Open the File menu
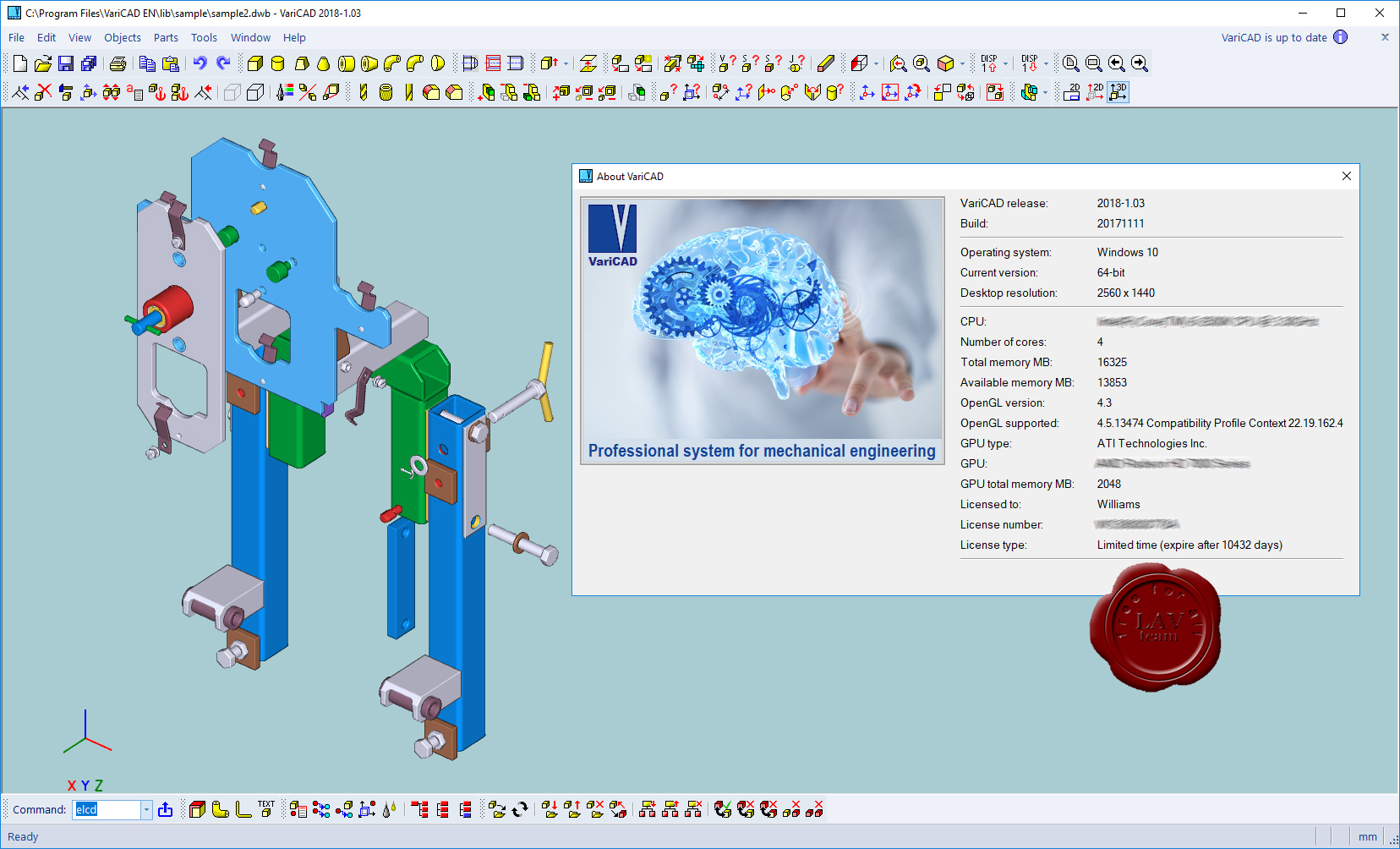Screen dimensions: 1400x849 [x=16, y=37]
